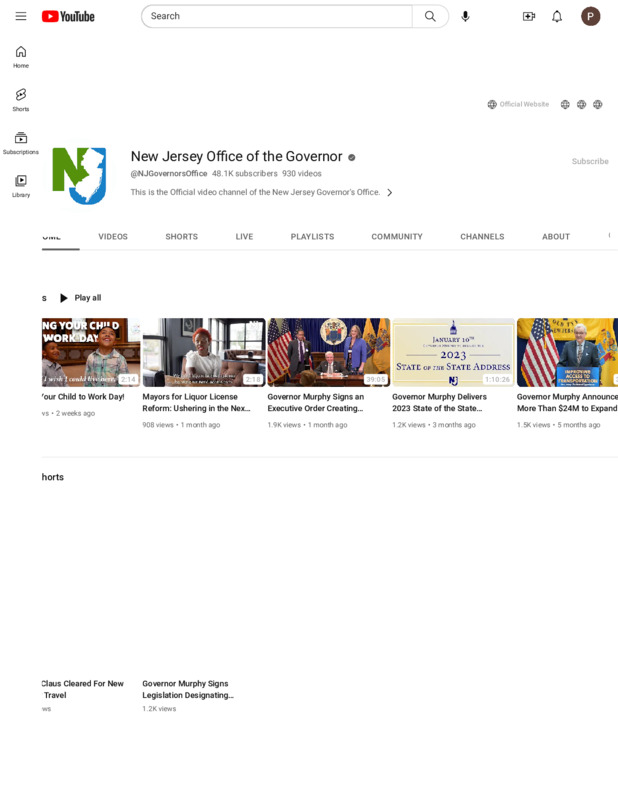Open the hamburger guide menu
Viewport: 618px width, 800px height.
pyautogui.click(x=21, y=16)
